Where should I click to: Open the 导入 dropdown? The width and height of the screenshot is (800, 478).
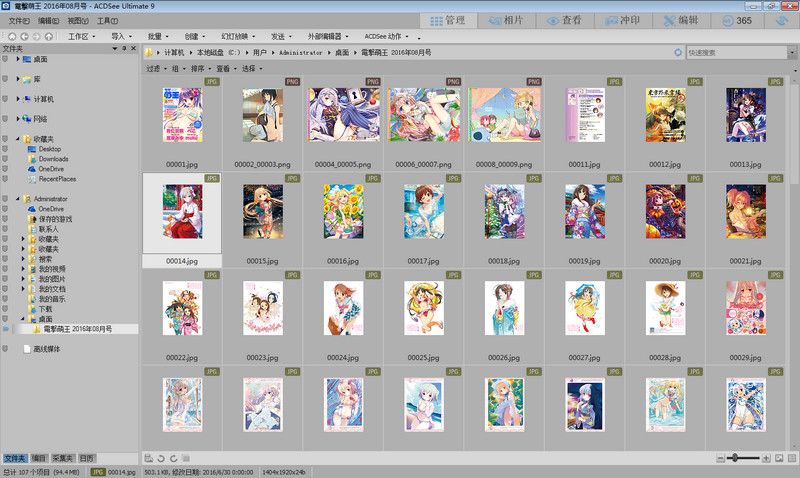(x=121, y=36)
